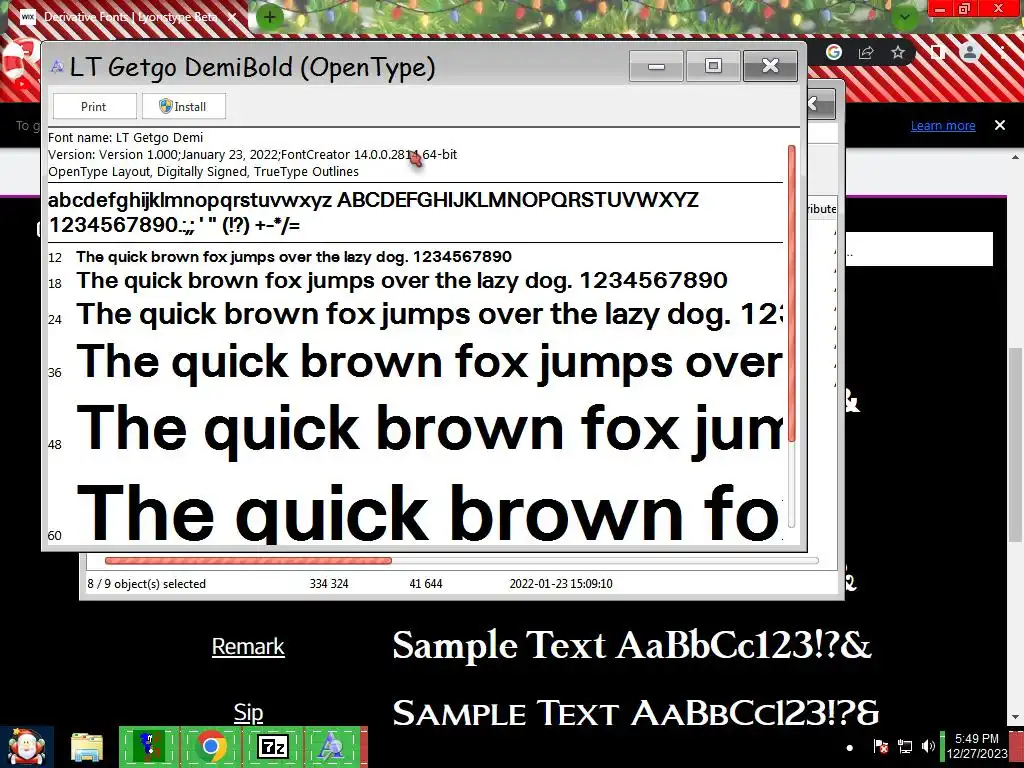Image resolution: width=1024 pixels, height=768 pixels.
Task: Click the 'OpenType Layout, Digitally Signed' line
Action: click(203, 172)
